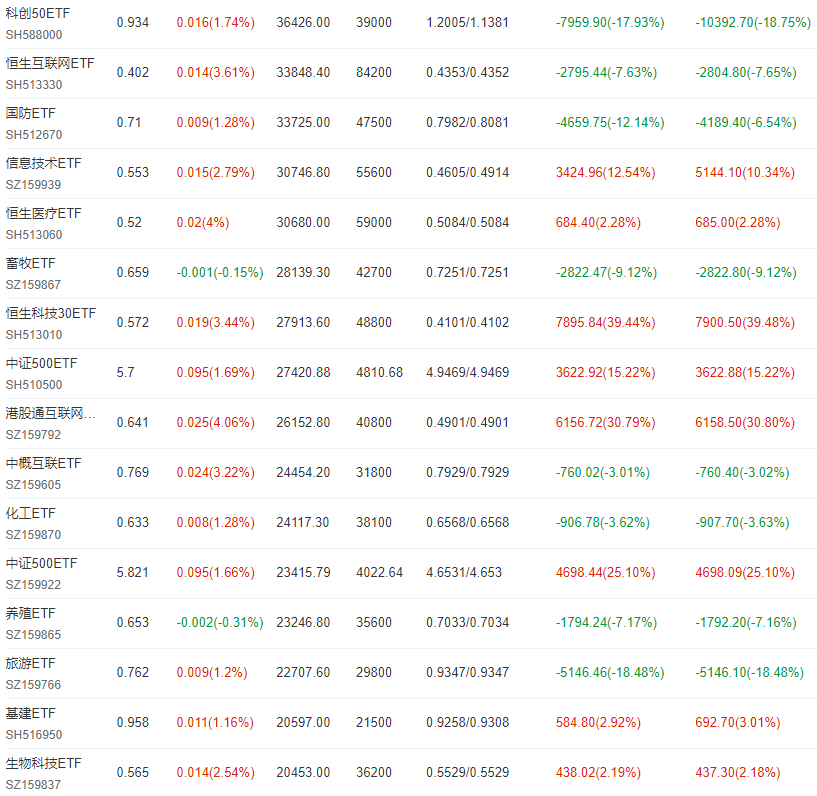Screen dimensions: 817x796
Task: Select the loss -760.02(-3.01%)
Action: tap(603, 472)
